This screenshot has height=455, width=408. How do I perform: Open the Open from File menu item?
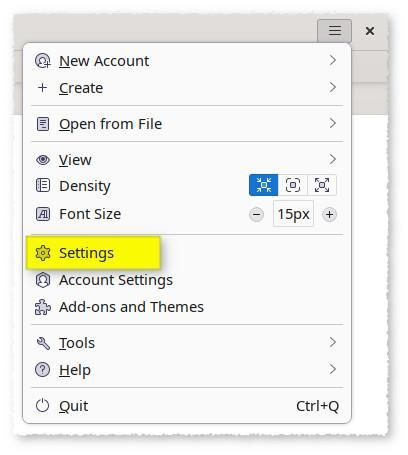coord(187,124)
